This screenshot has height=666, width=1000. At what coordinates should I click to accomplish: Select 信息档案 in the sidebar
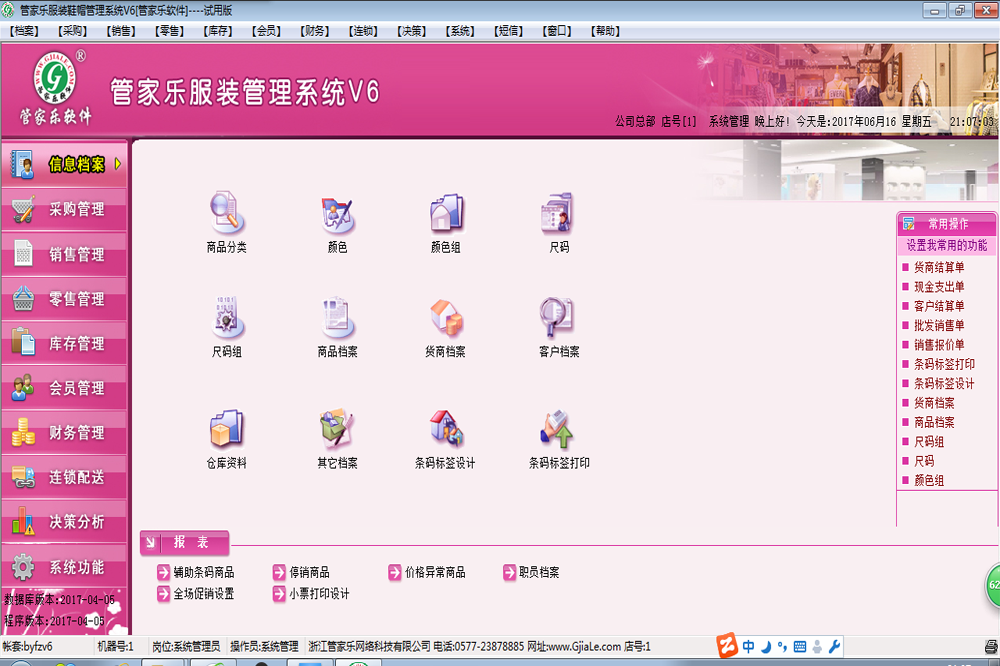64,165
